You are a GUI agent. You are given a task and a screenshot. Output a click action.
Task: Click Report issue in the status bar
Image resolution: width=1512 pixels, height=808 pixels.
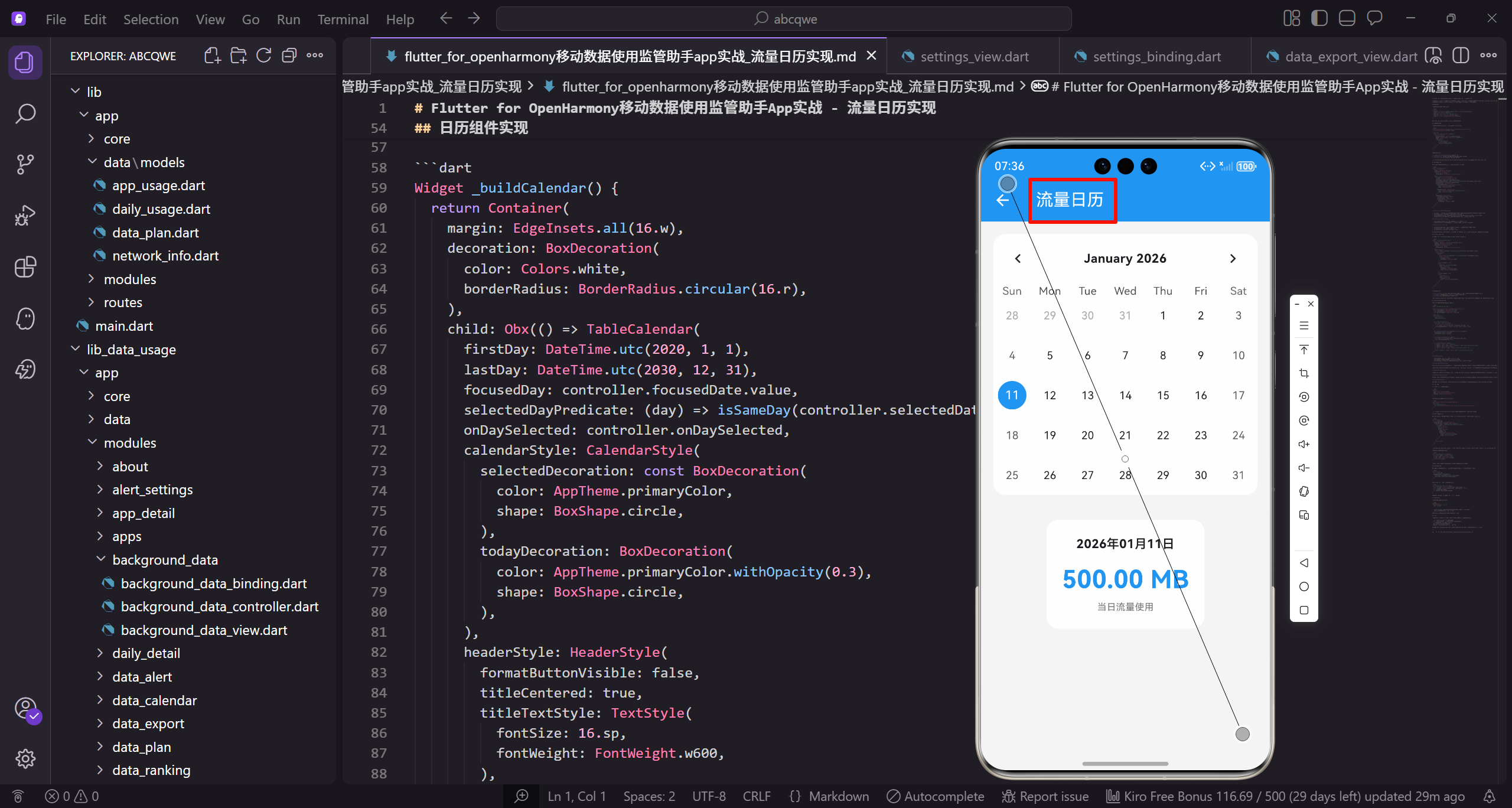(x=1045, y=796)
